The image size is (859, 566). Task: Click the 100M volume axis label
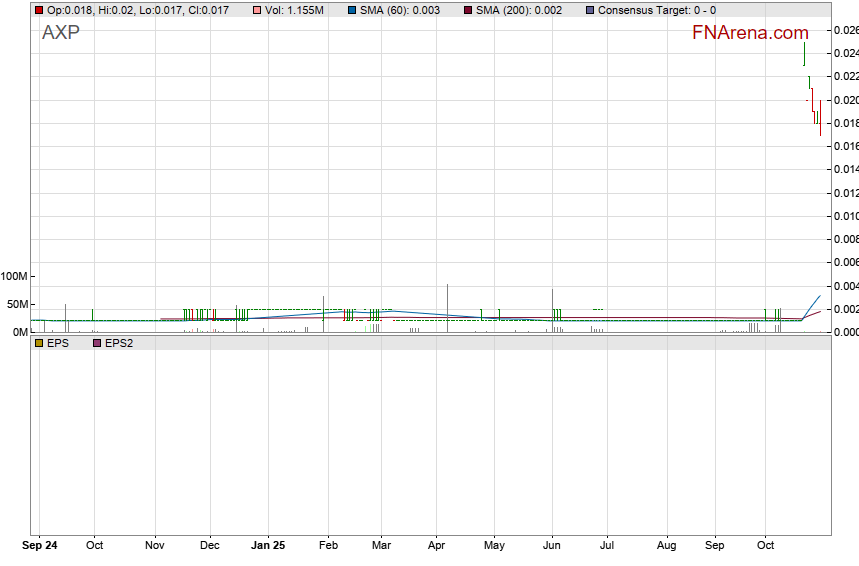16,276
